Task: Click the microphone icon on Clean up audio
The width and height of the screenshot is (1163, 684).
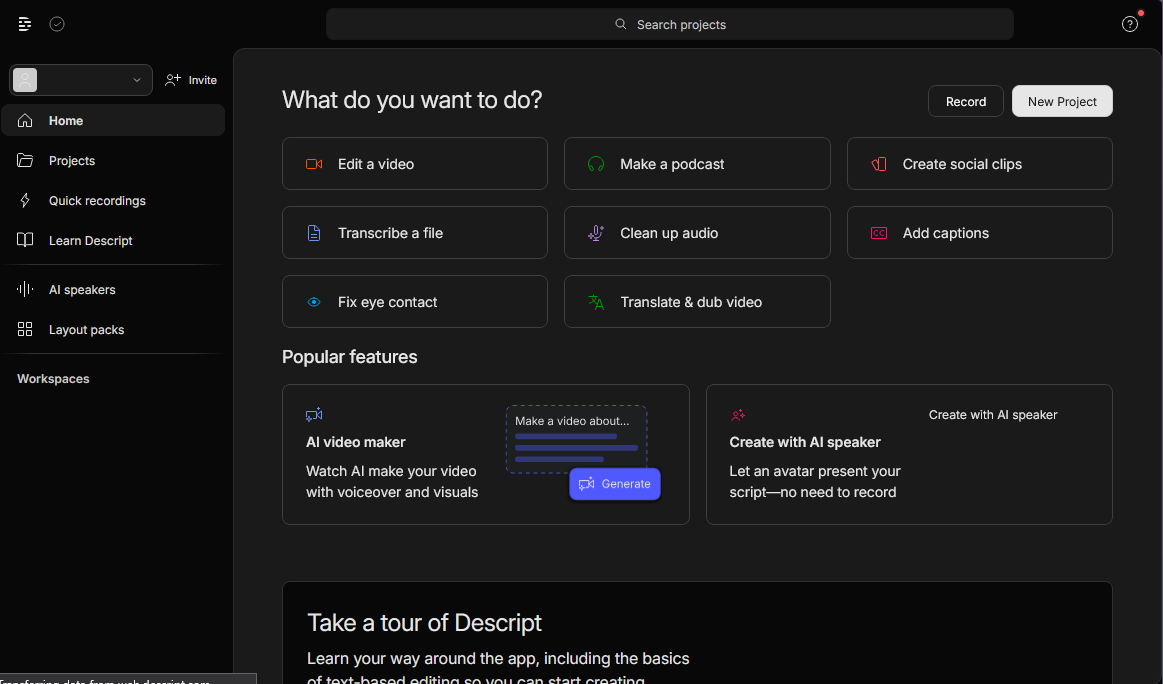Action: point(596,233)
